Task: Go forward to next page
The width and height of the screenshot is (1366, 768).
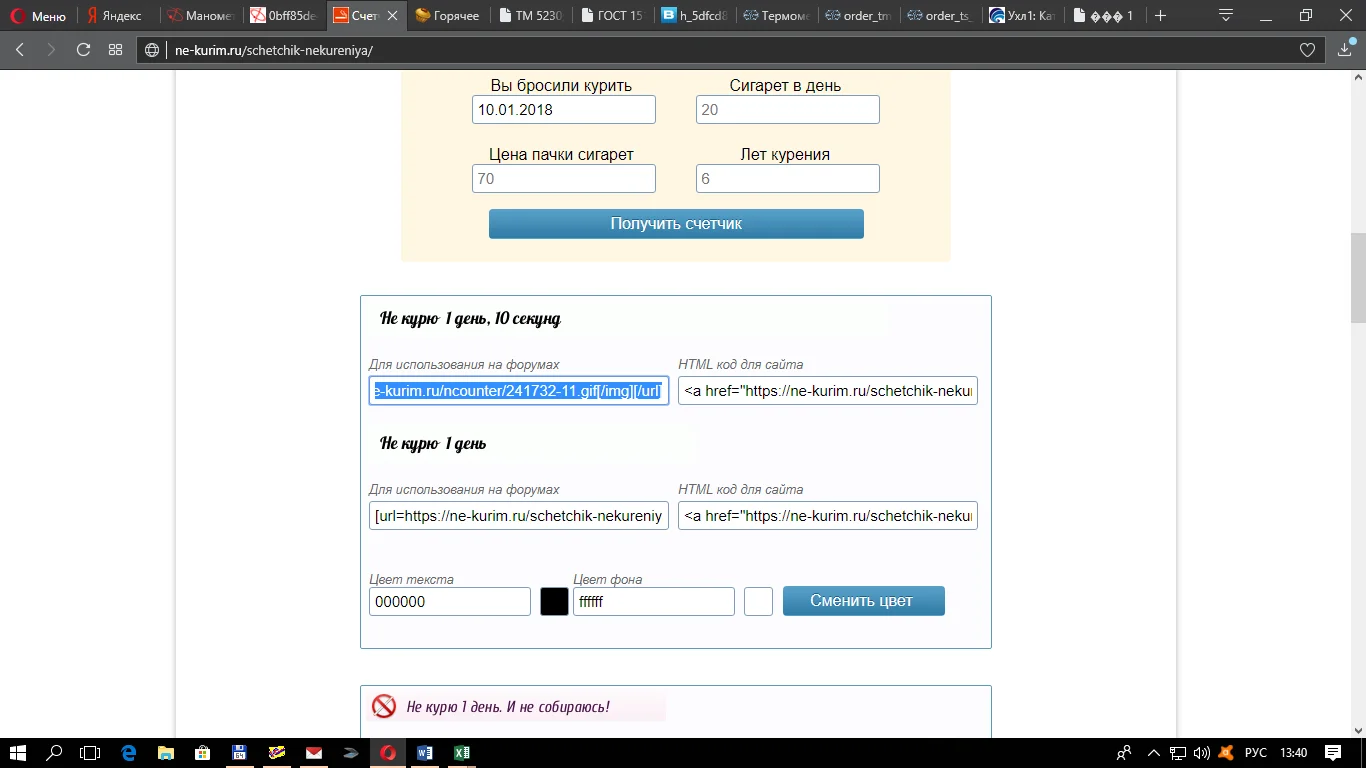Action: [51, 50]
